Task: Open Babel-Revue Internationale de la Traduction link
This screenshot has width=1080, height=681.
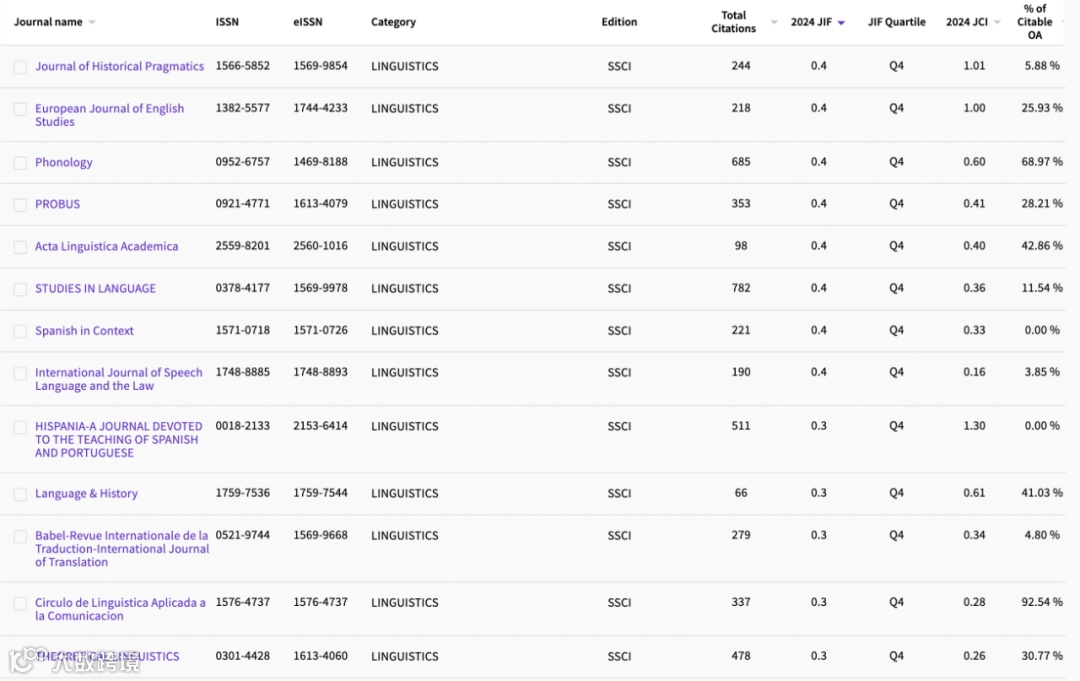Action: point(122,549)
